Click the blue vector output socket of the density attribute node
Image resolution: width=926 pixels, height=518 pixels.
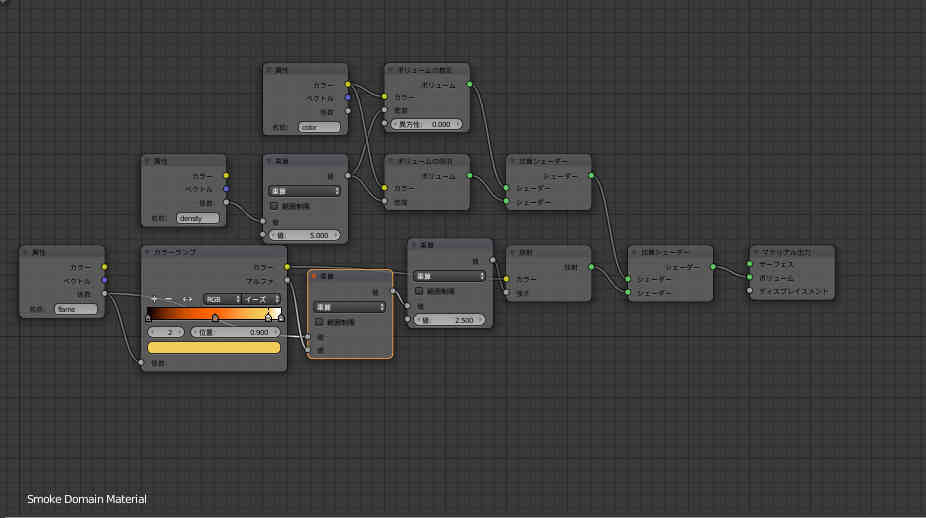pos(226,188)
